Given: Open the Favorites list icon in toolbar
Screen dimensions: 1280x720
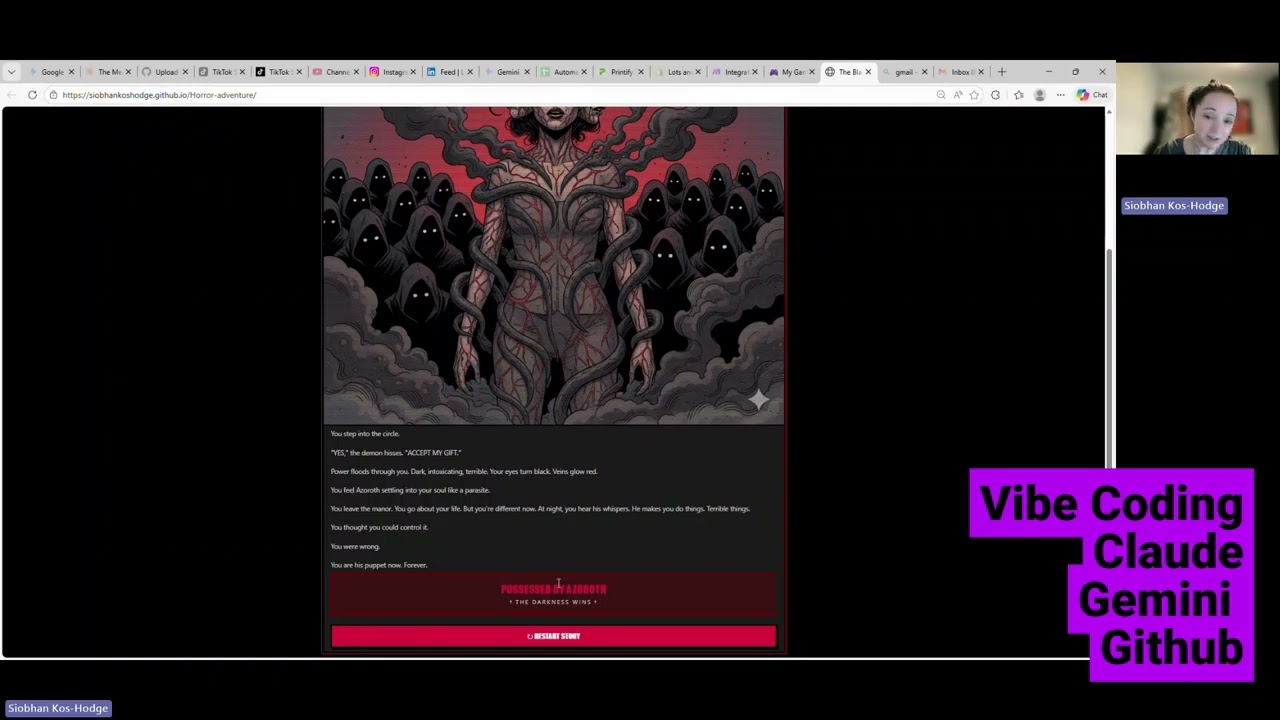Looking at the screenshot, I should tap(1018, 95).
